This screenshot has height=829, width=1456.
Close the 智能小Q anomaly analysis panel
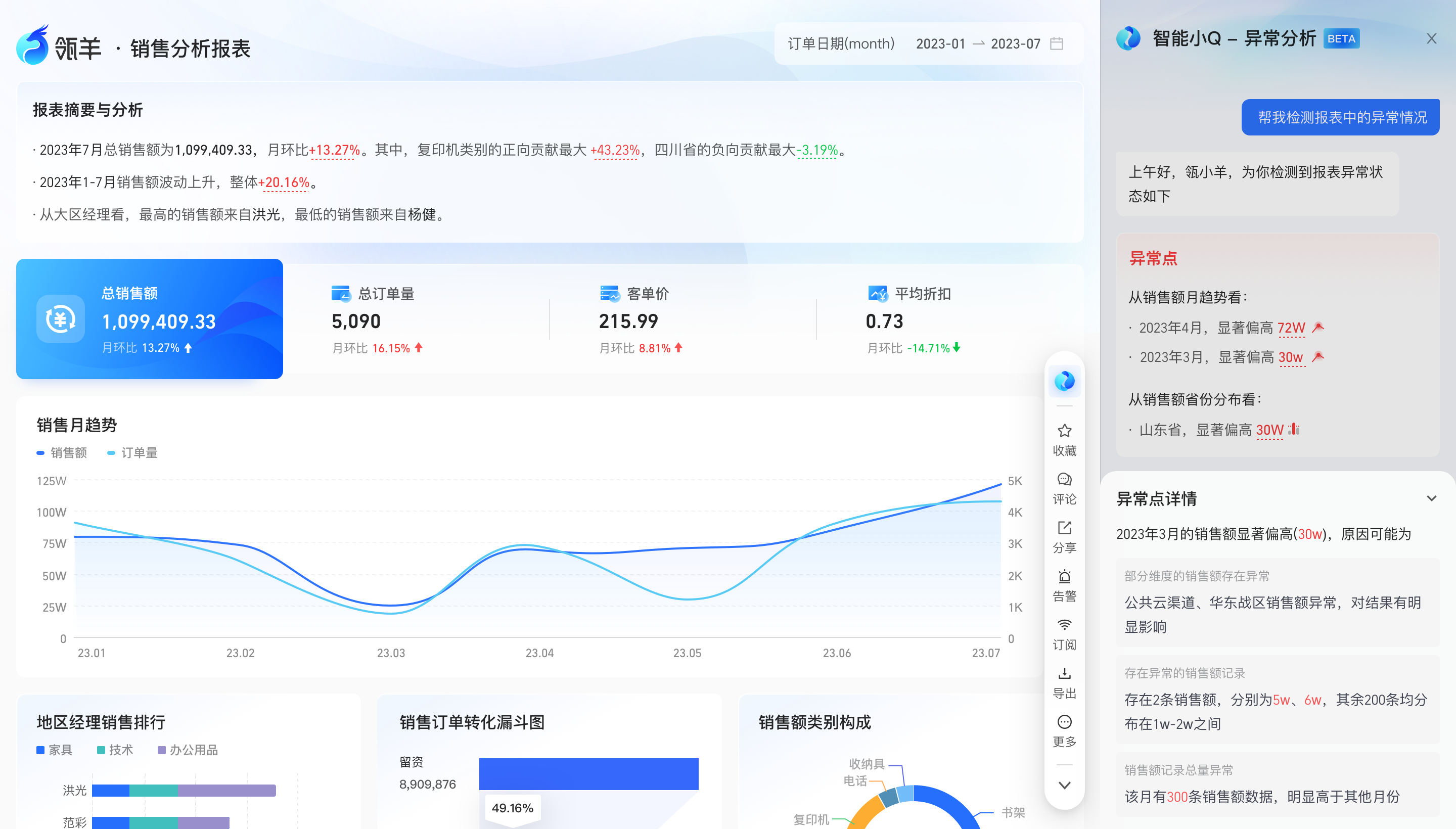[x=1431, y=39]
